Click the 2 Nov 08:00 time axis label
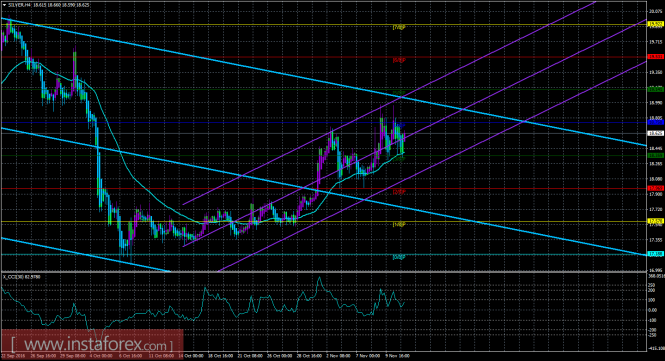This screenshot has width=665, height=361. pyautogui.click(x=338, y=356)
